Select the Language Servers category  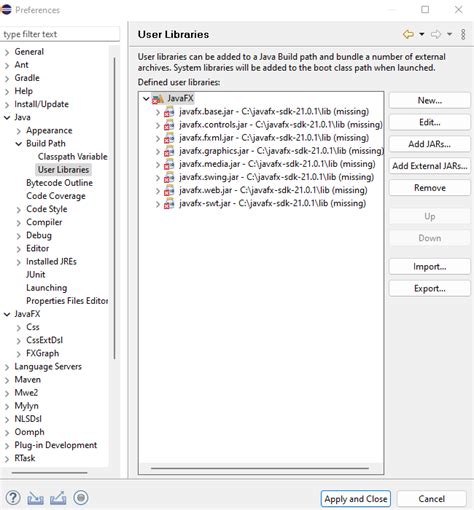click(48, 367)
